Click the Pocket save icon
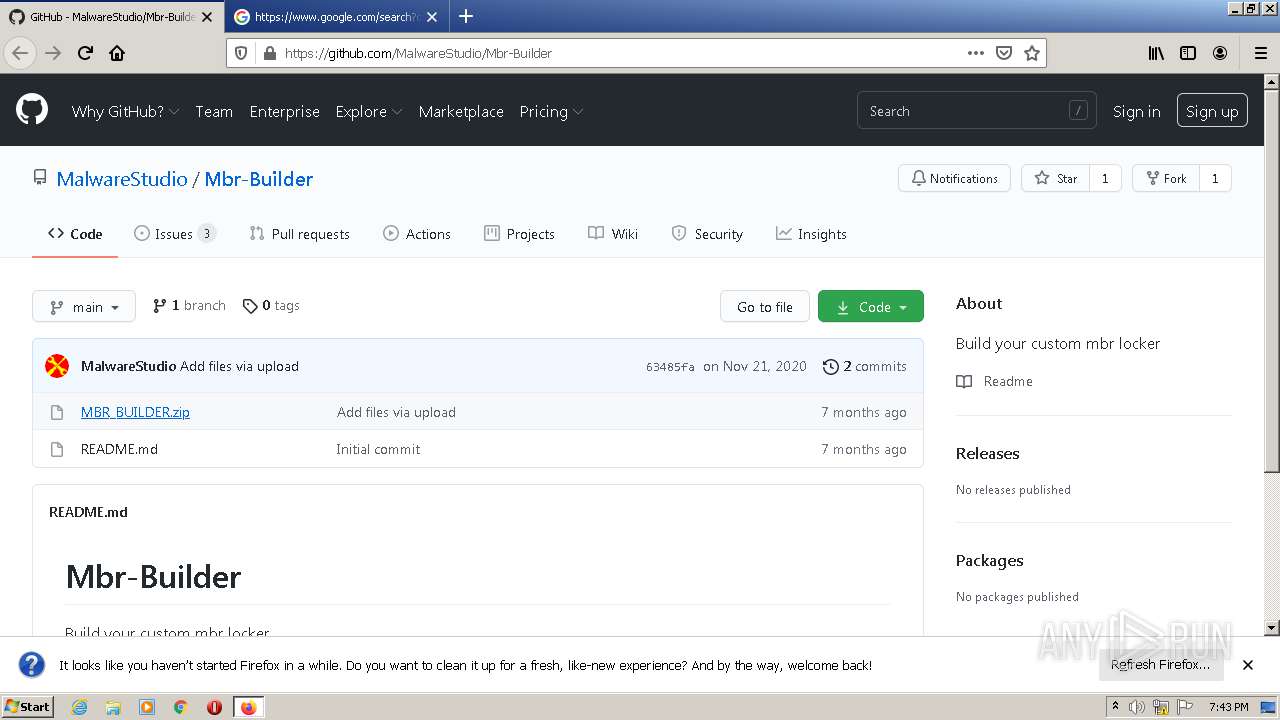The height and width of the screenshot is (720, 1280). tap(1004, 53)
